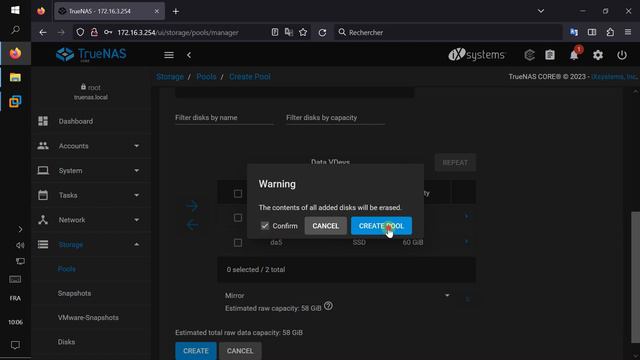Toggle the hamburger sidebar menu
This screenshot has height=360, width=640.
(x=169, y=55)
